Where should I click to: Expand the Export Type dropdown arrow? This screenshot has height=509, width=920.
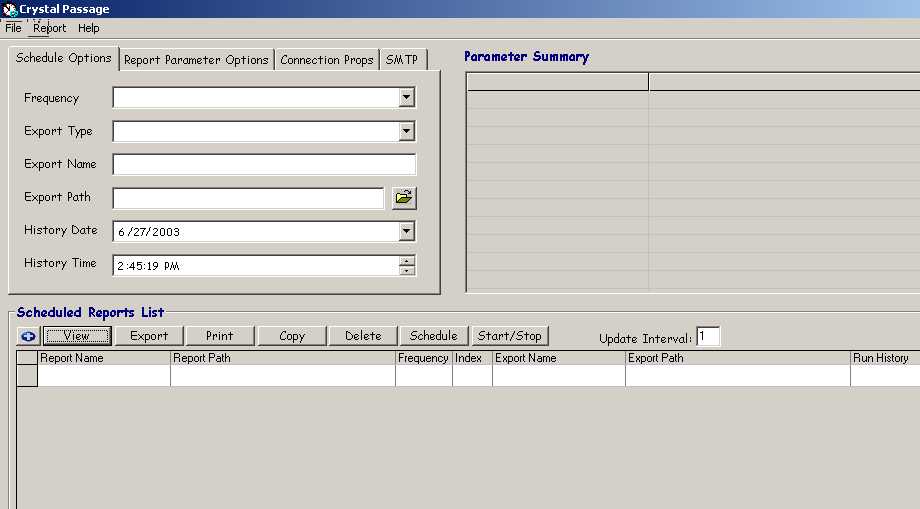click(407, 131)
